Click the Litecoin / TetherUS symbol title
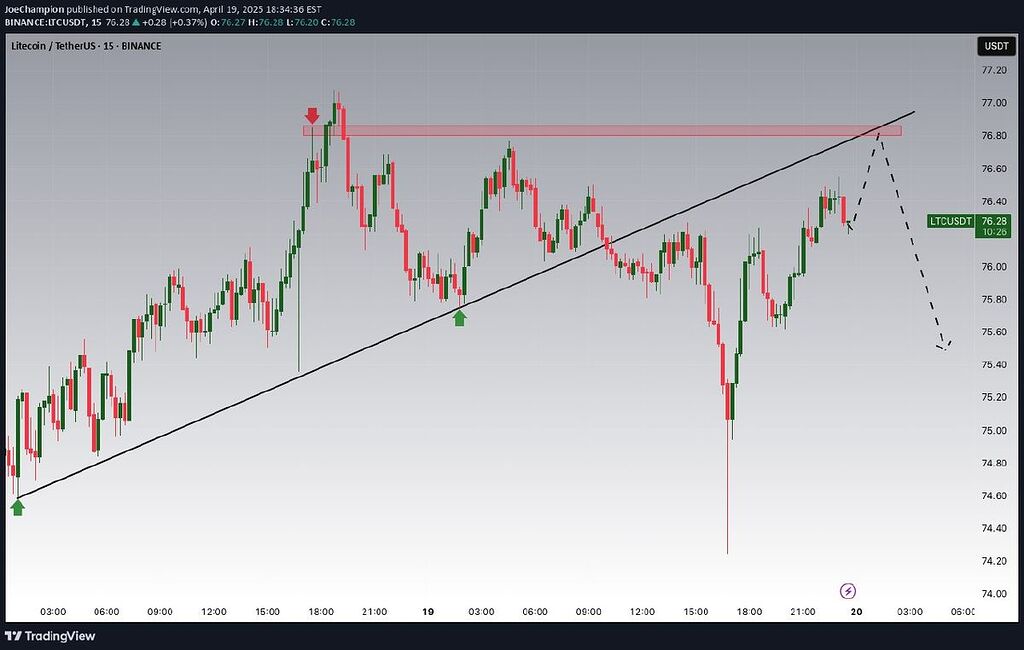The height and width of the screenshot is (650, 1024). pyautogui.click(x=86, y=46)
